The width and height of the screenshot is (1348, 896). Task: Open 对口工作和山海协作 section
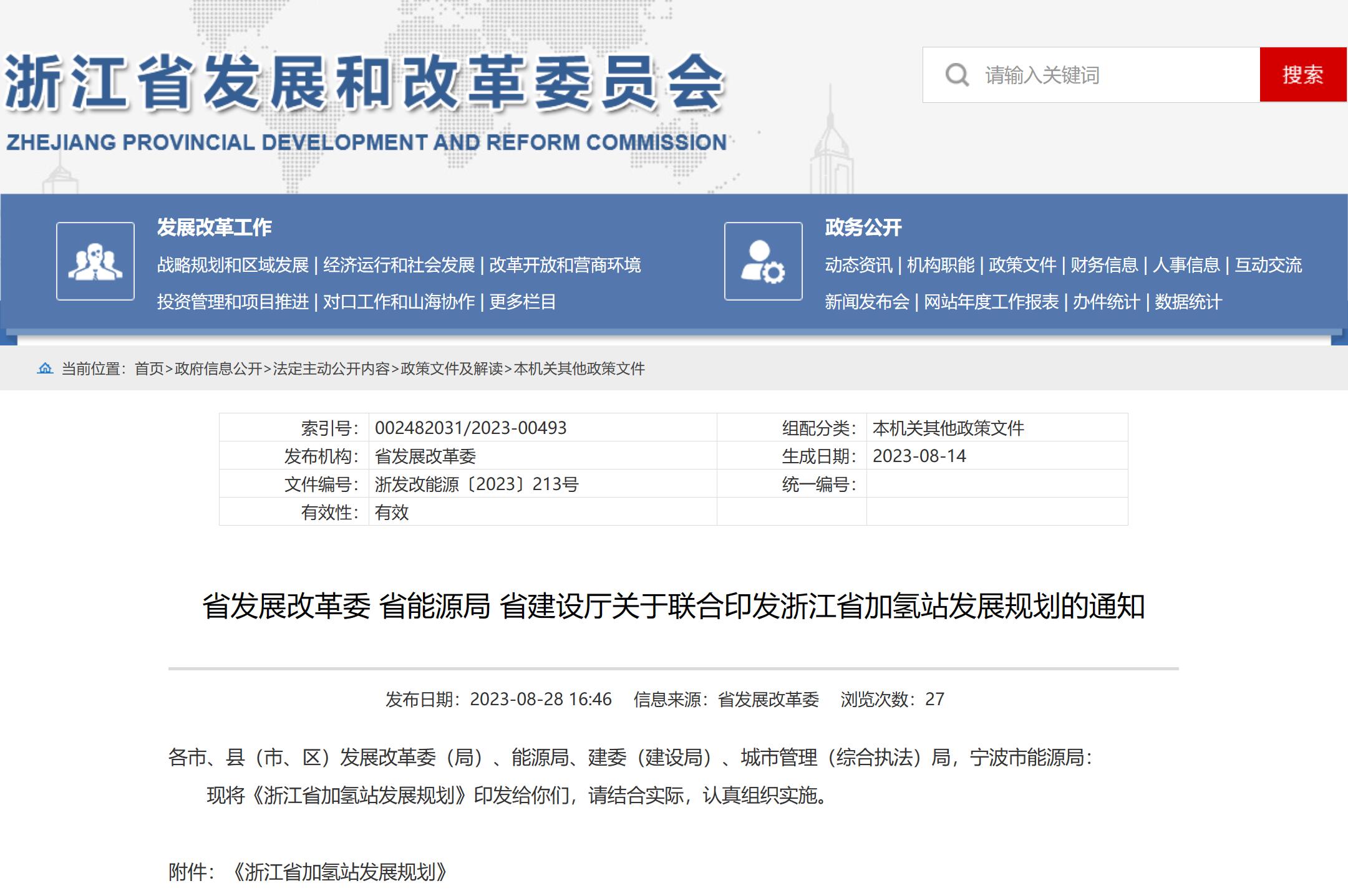coord(399,302)
